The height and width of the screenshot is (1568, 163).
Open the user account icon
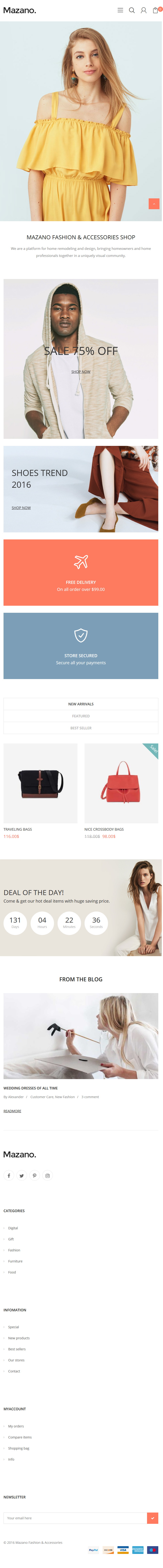[144, 10]
